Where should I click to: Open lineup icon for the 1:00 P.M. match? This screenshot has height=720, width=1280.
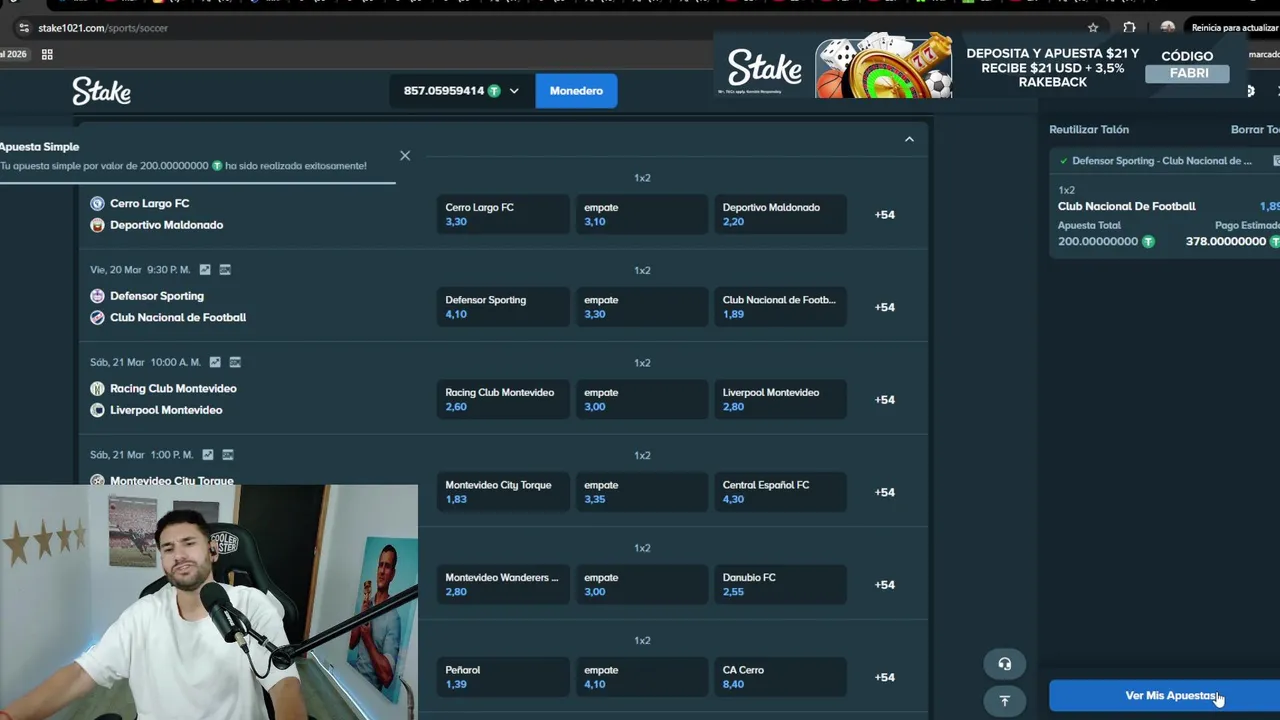(x=228, y=455)
